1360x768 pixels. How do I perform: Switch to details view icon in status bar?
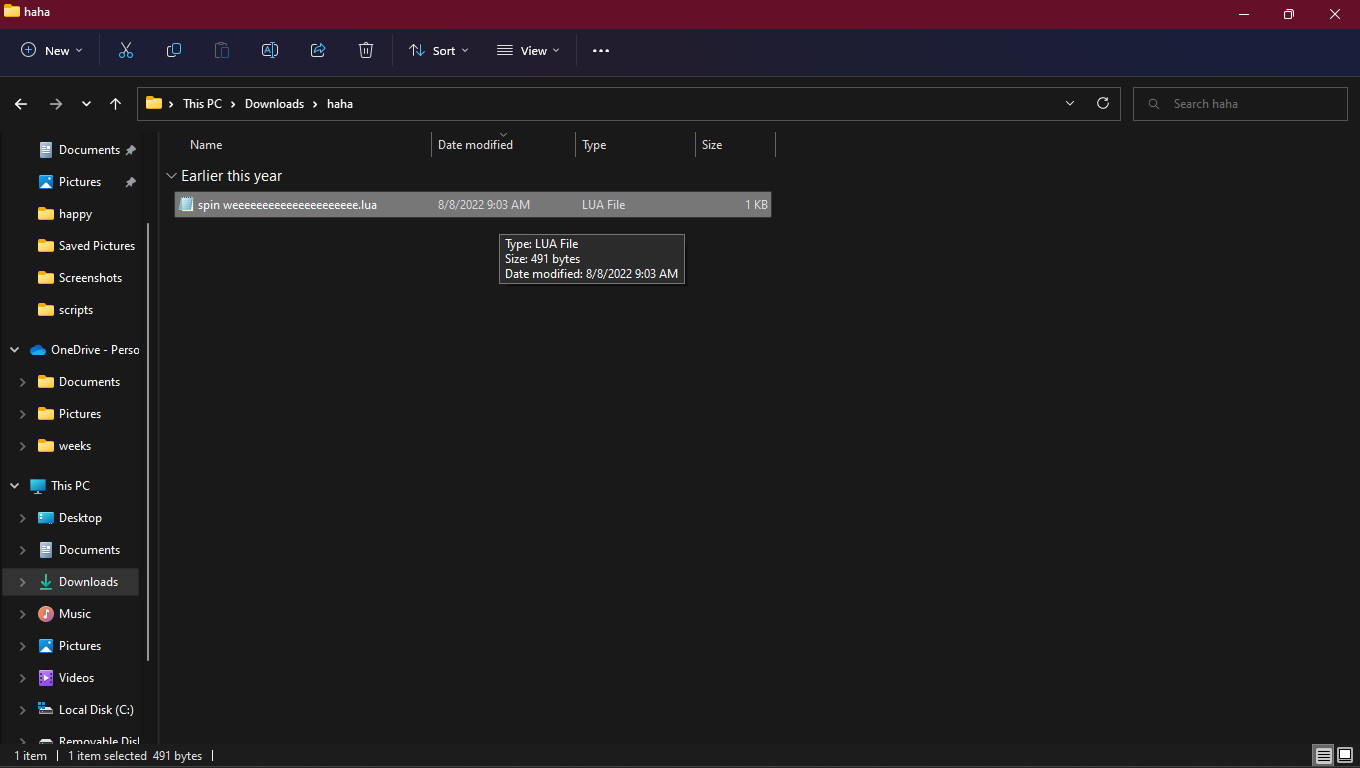click(1324, 756)
